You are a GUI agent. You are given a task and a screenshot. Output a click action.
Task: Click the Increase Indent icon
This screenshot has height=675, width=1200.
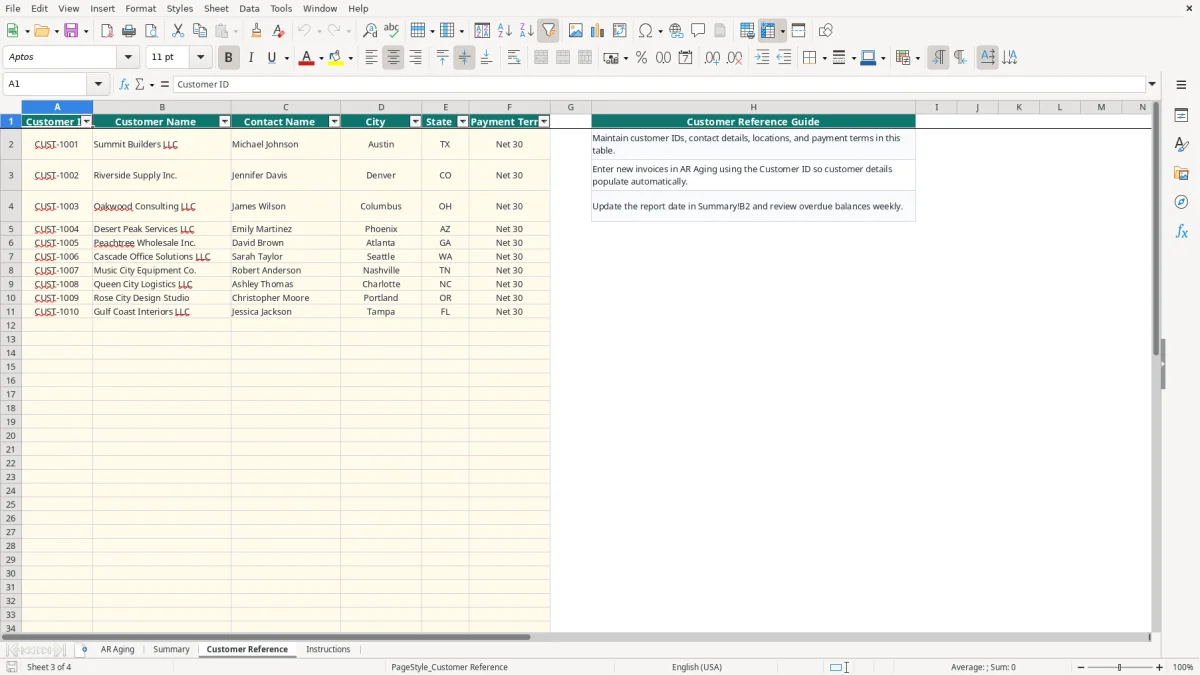point(762,58)
